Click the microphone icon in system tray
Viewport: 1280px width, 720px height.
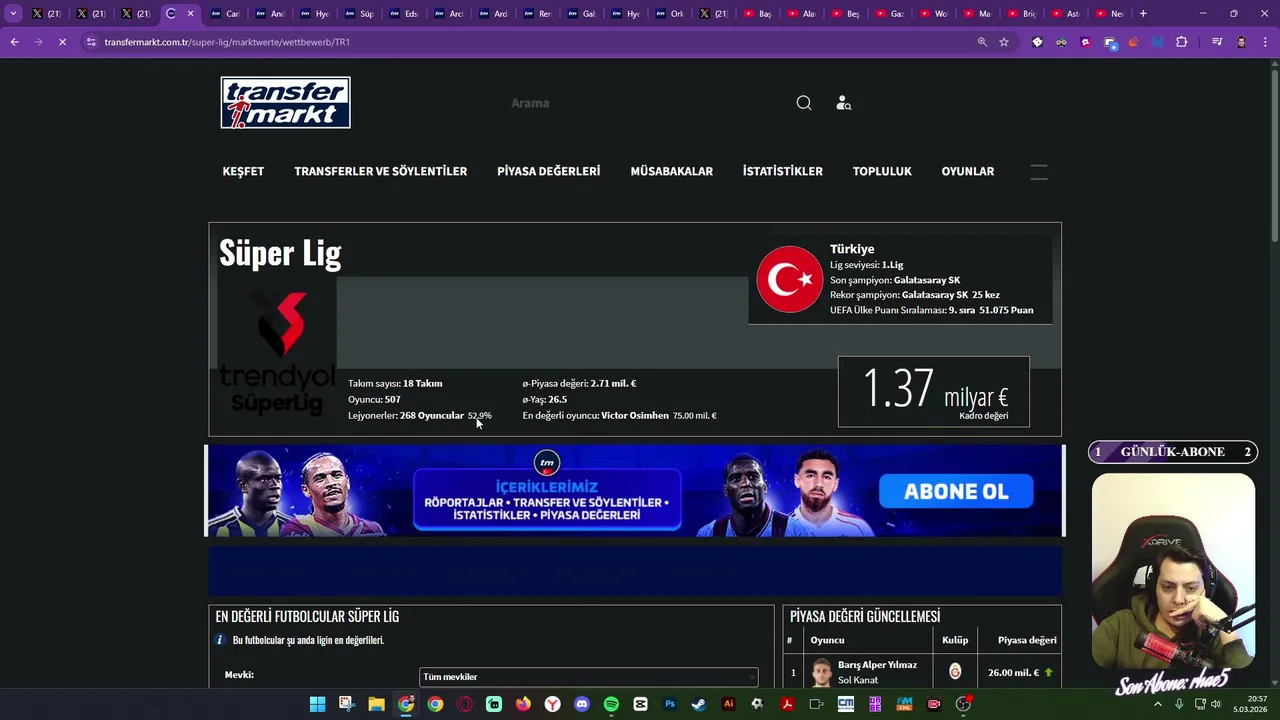tap(1179, 704)
